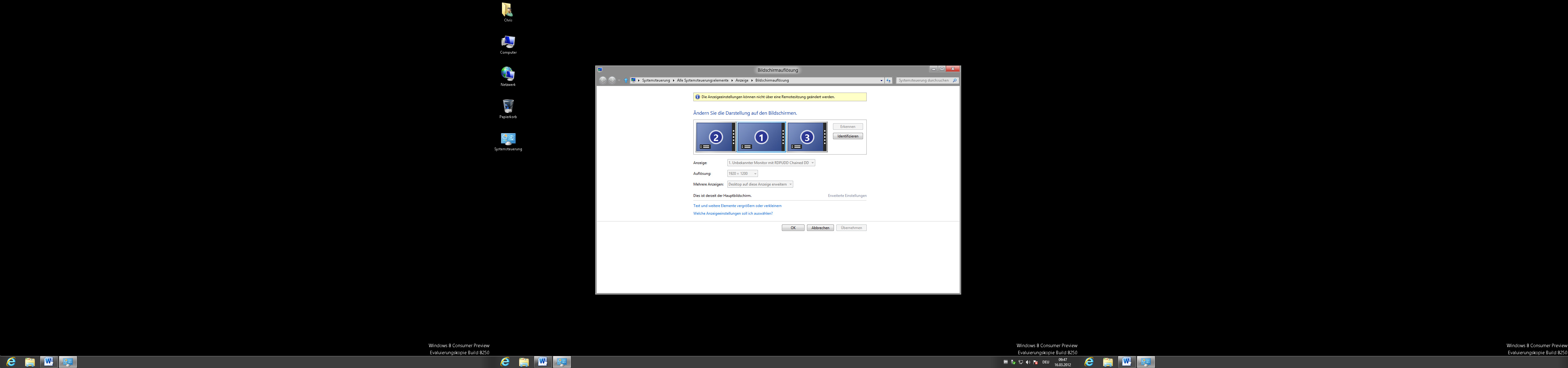Image resolution: width=1568 pixels, height=368 pixels.
Task: Expand the Mehrere Anzeigen dropdown
Action: point(759,184)
